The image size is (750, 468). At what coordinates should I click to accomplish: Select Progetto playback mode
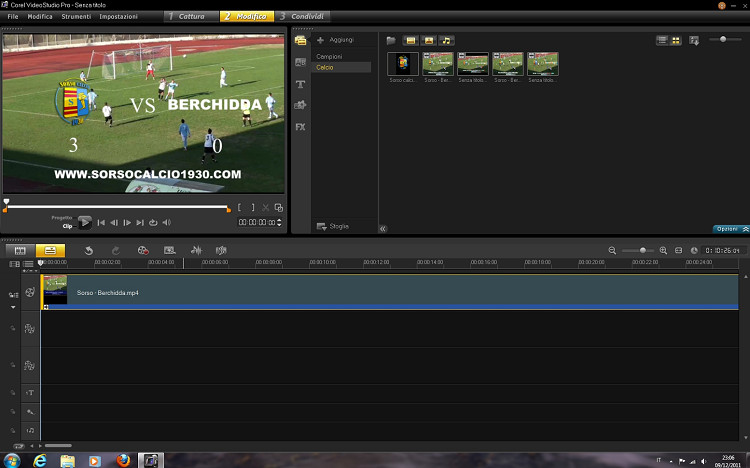62,218
